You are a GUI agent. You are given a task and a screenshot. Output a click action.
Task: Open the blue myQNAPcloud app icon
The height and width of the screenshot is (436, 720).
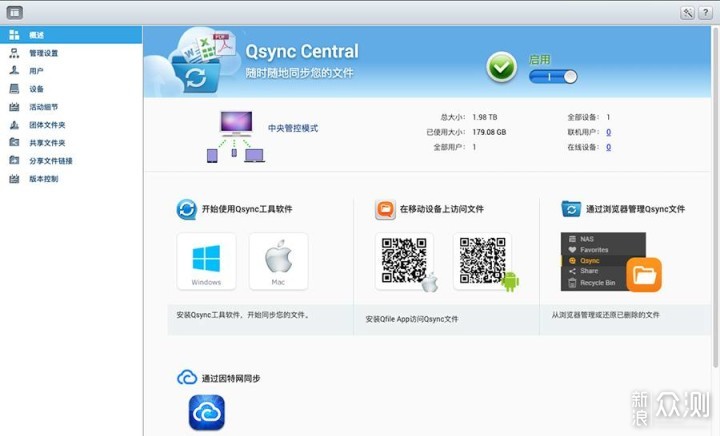pyautogui.click(x=207, y=412)
